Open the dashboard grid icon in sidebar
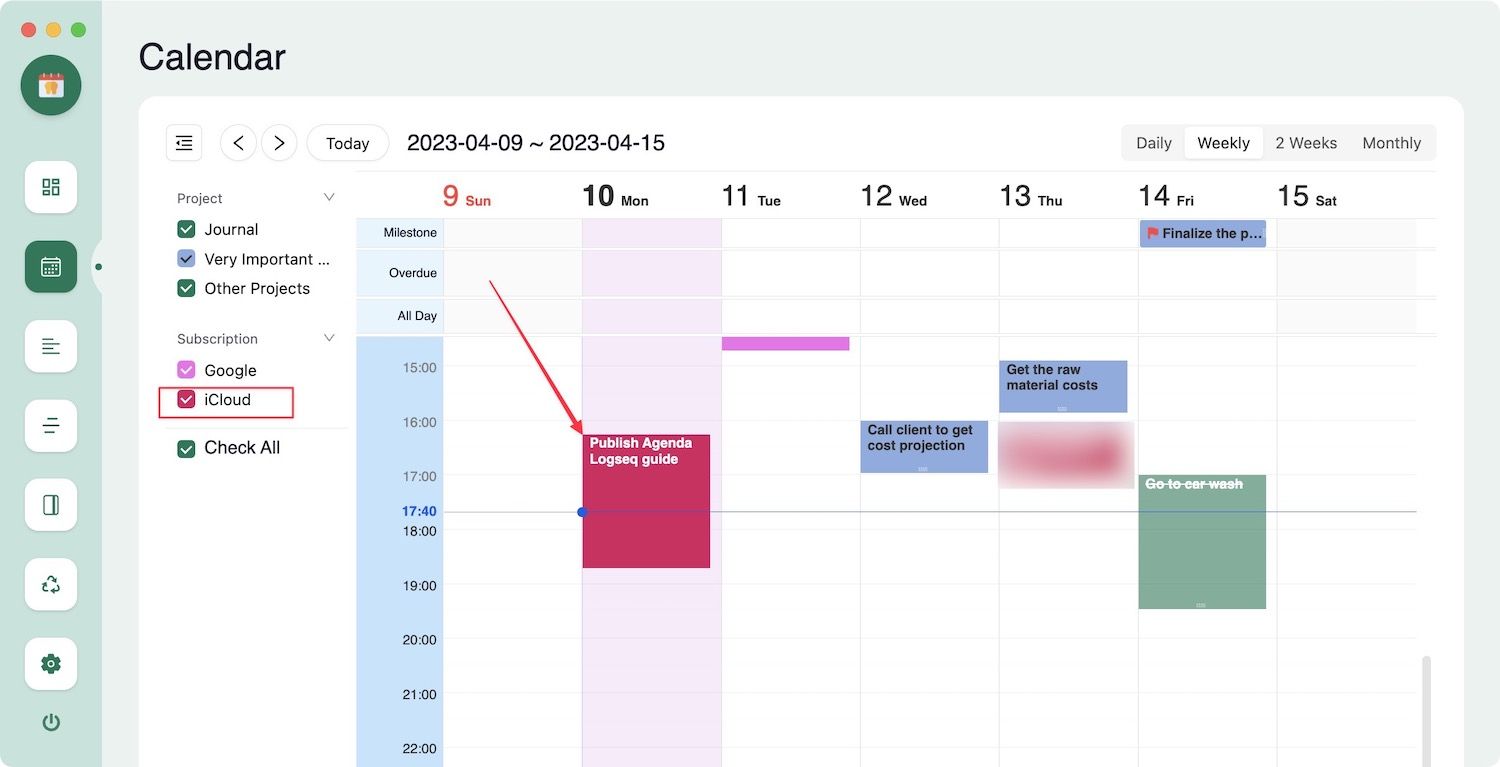Viewport: 1500px width, 767px height. (x=51, y=187)
